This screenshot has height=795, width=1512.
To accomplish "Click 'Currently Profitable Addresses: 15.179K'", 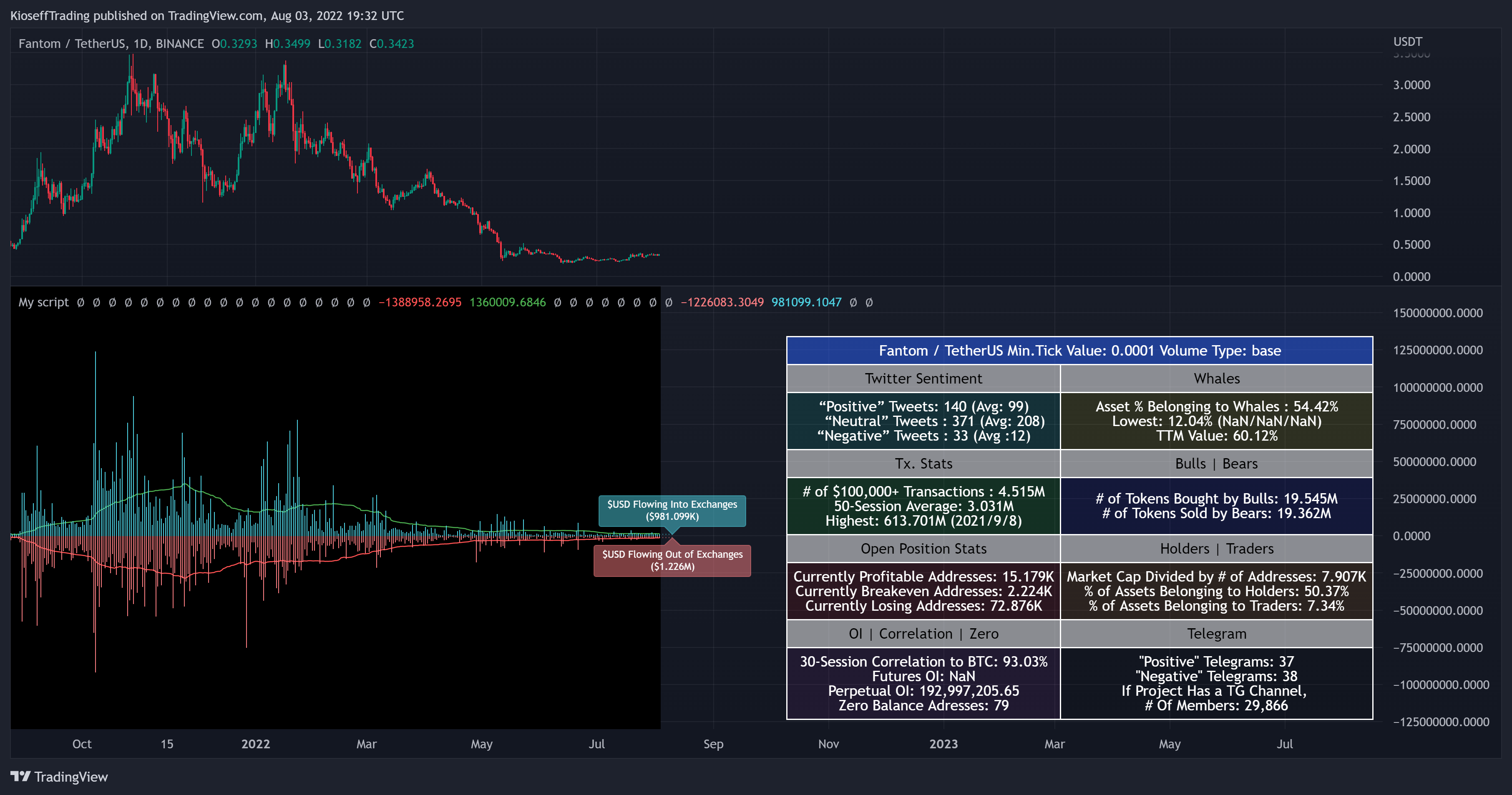I will [923, 577].
